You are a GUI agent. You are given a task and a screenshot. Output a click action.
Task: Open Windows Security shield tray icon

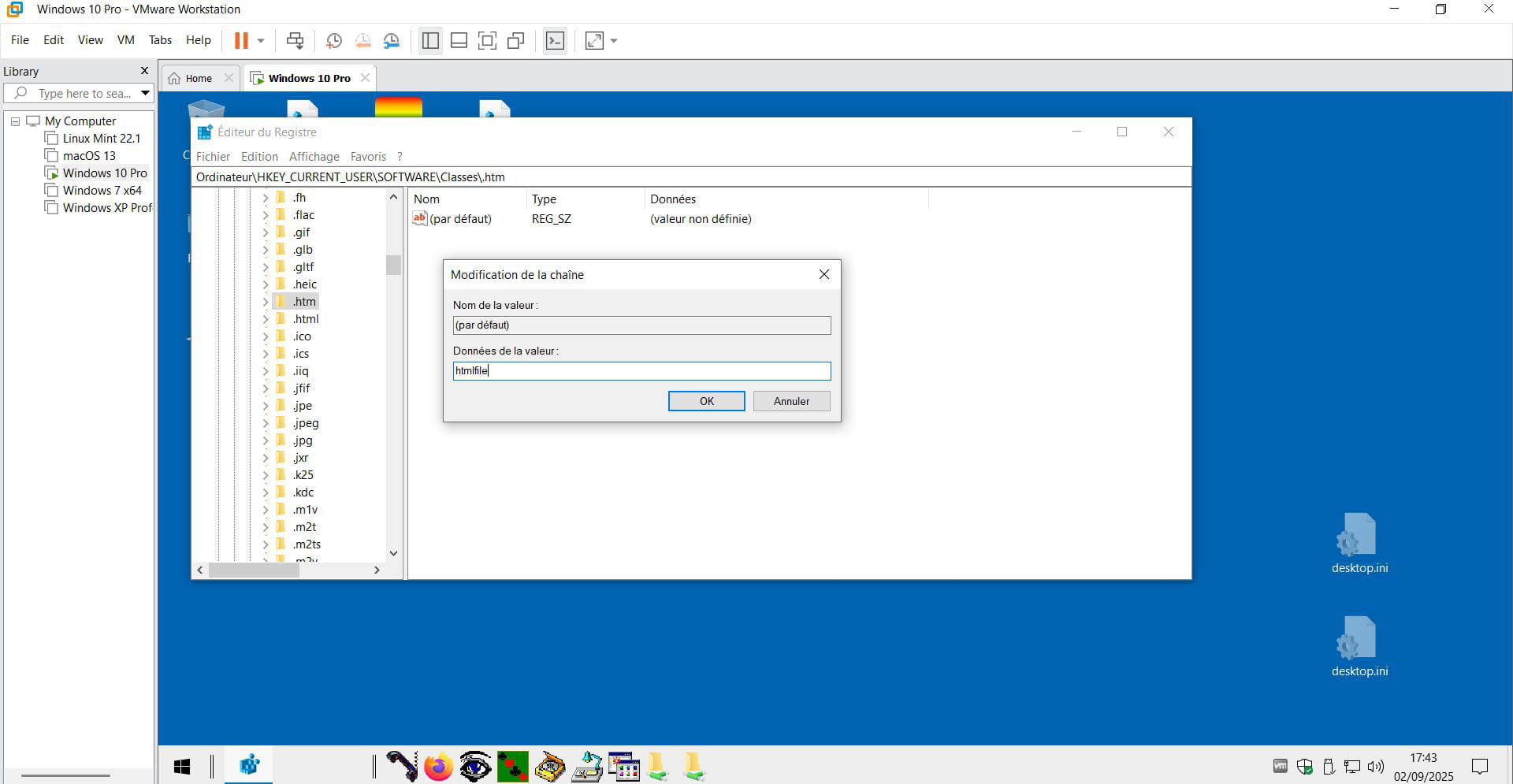[x=1305, y=766]
